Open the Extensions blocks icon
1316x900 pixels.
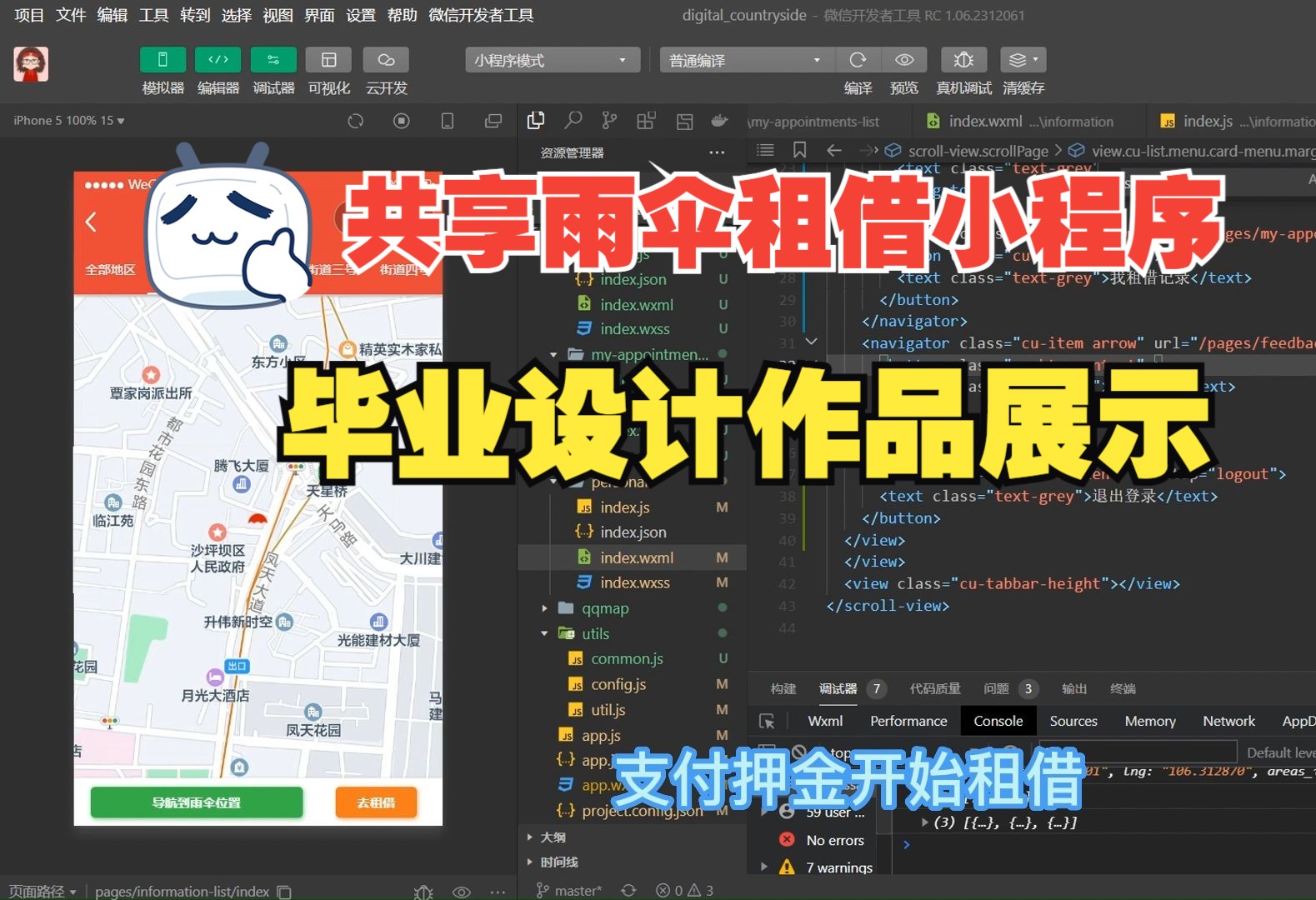coord(646,121)
